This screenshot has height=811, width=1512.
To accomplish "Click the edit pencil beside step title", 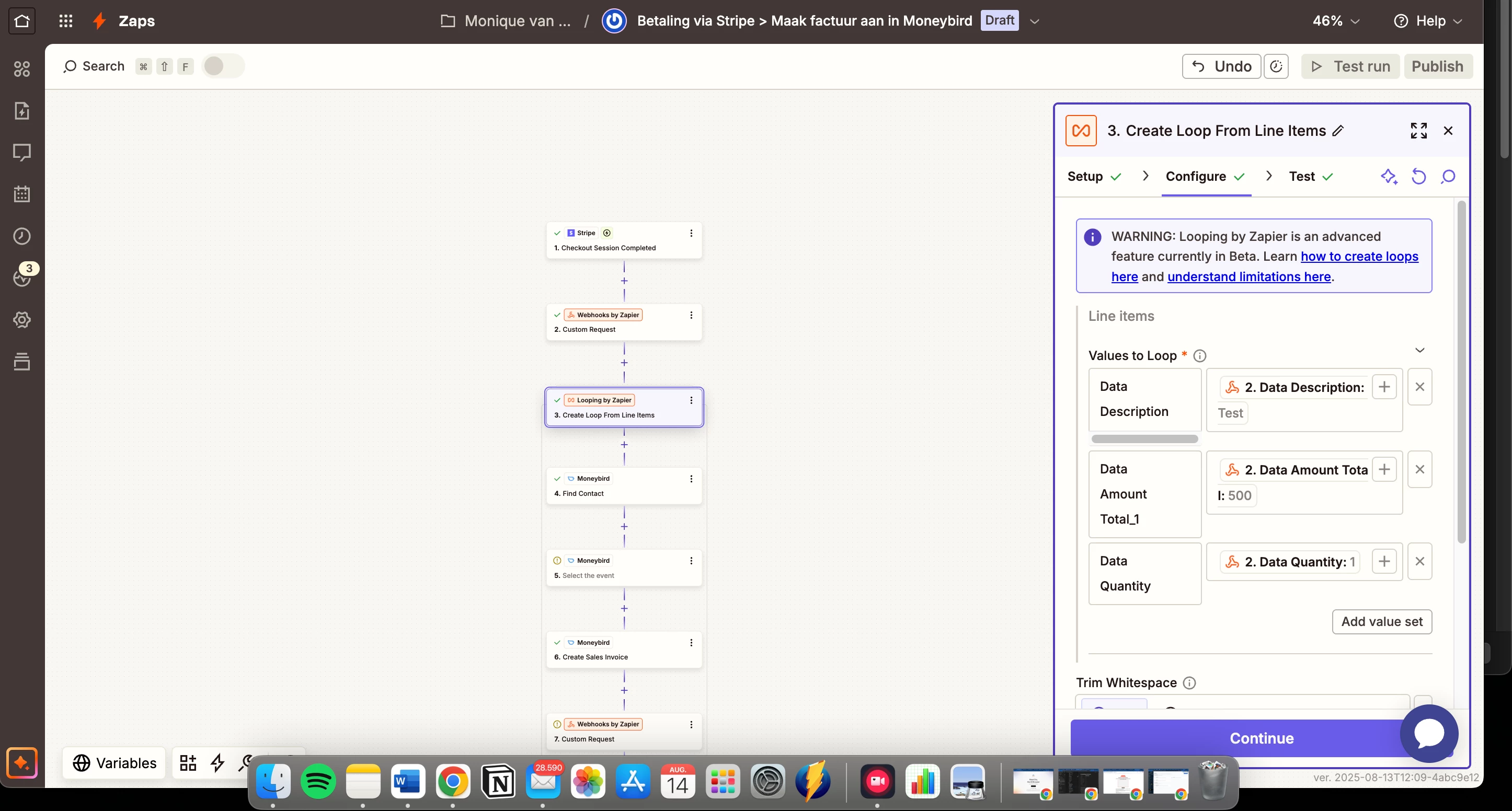I will coord(1338,131).
